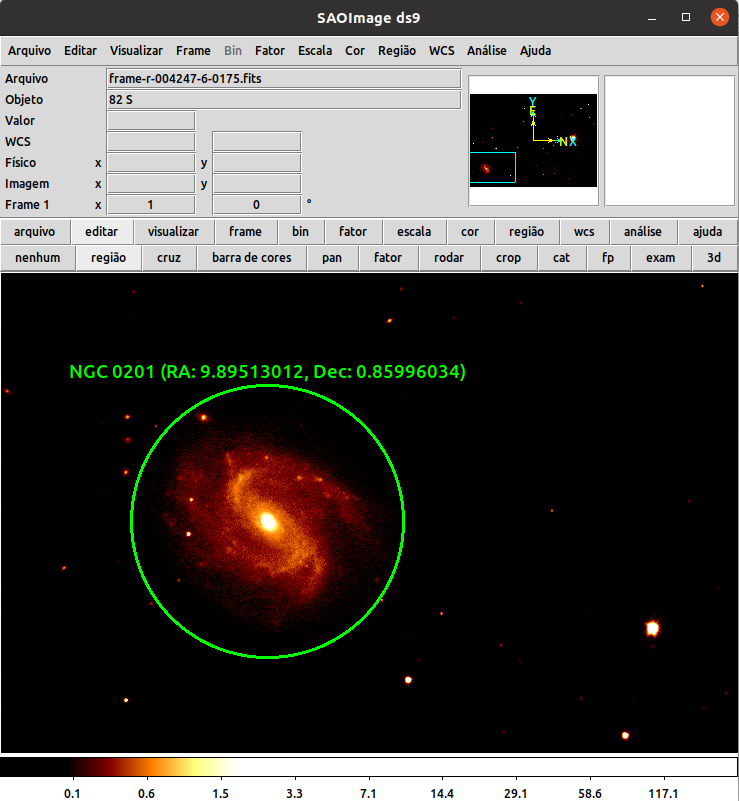739x801 pixels.
Task: Click the bright galaxy core
Action: [x=268, y=521]
